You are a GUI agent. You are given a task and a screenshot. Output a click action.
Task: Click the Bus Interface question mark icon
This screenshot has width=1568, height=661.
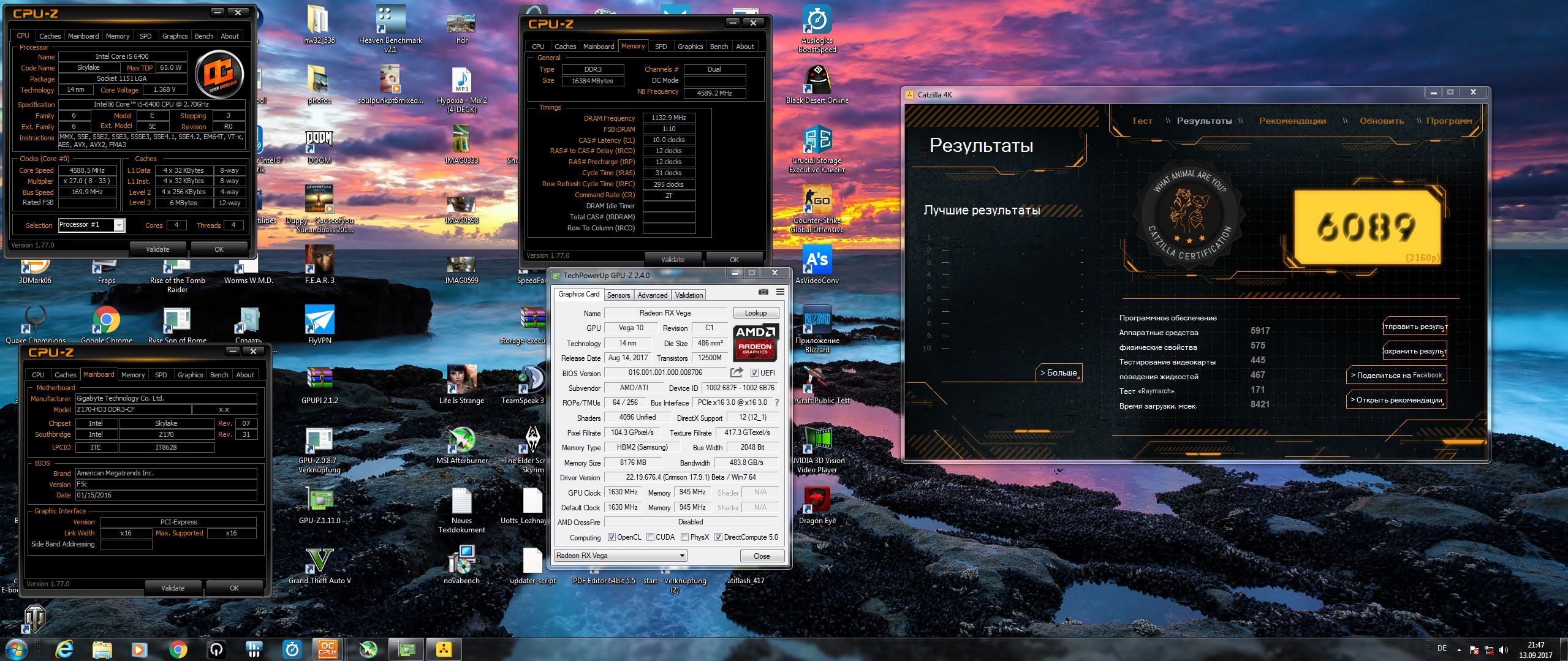coord(777,402)
